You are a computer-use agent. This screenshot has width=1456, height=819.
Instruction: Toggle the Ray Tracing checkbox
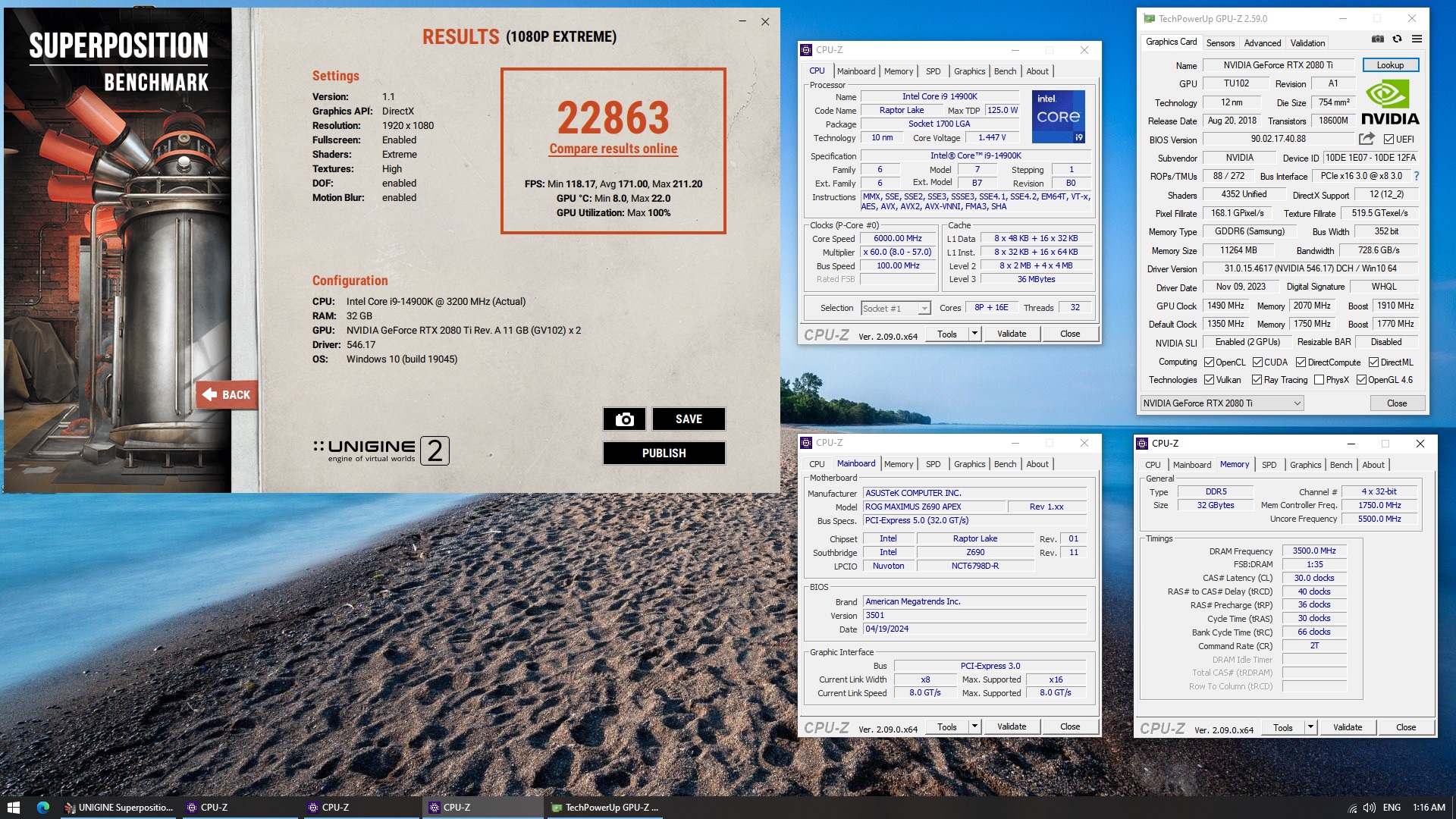[1257, 380]
